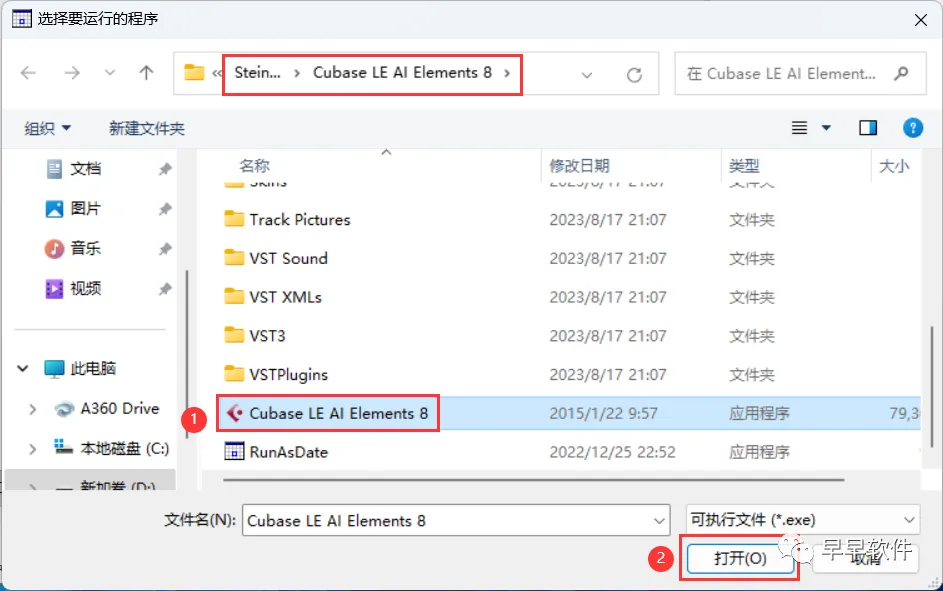
Task: Select the Track Pictures folder
Action: pos(299,220)
